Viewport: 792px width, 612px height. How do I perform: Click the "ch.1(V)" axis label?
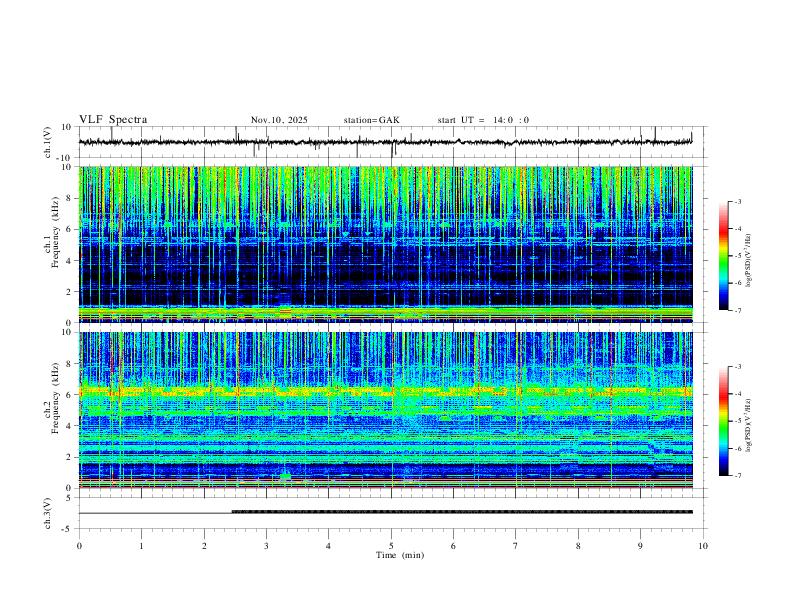point(48,142)
